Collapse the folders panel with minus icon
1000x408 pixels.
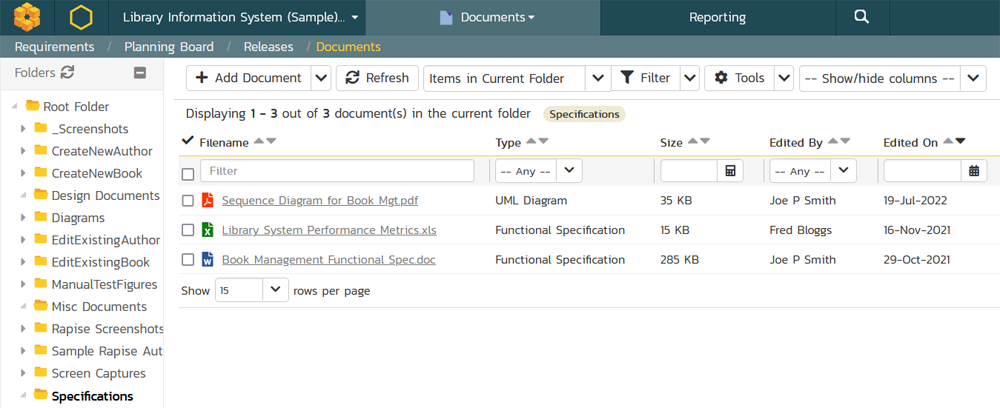141,72
